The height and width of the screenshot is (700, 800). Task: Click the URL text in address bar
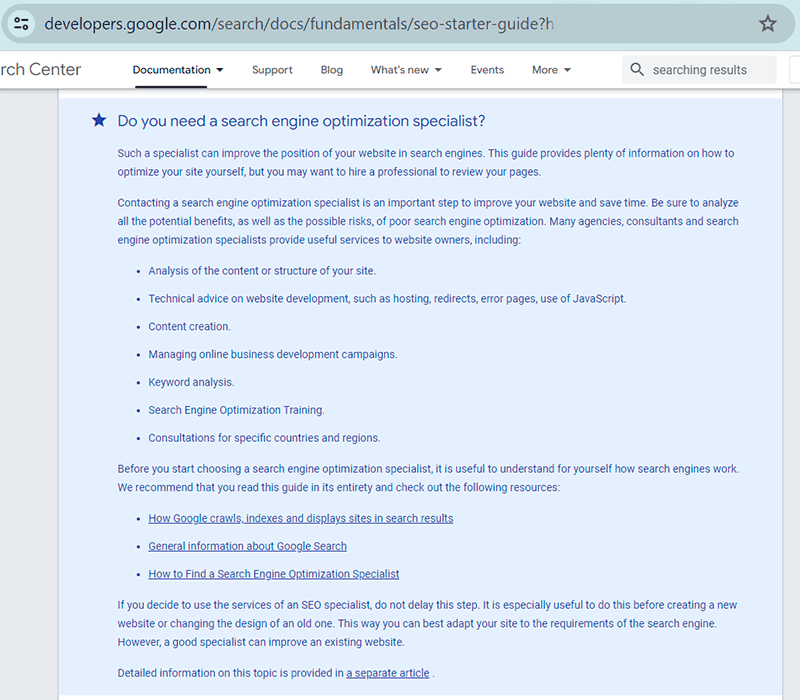coord(298,24)
